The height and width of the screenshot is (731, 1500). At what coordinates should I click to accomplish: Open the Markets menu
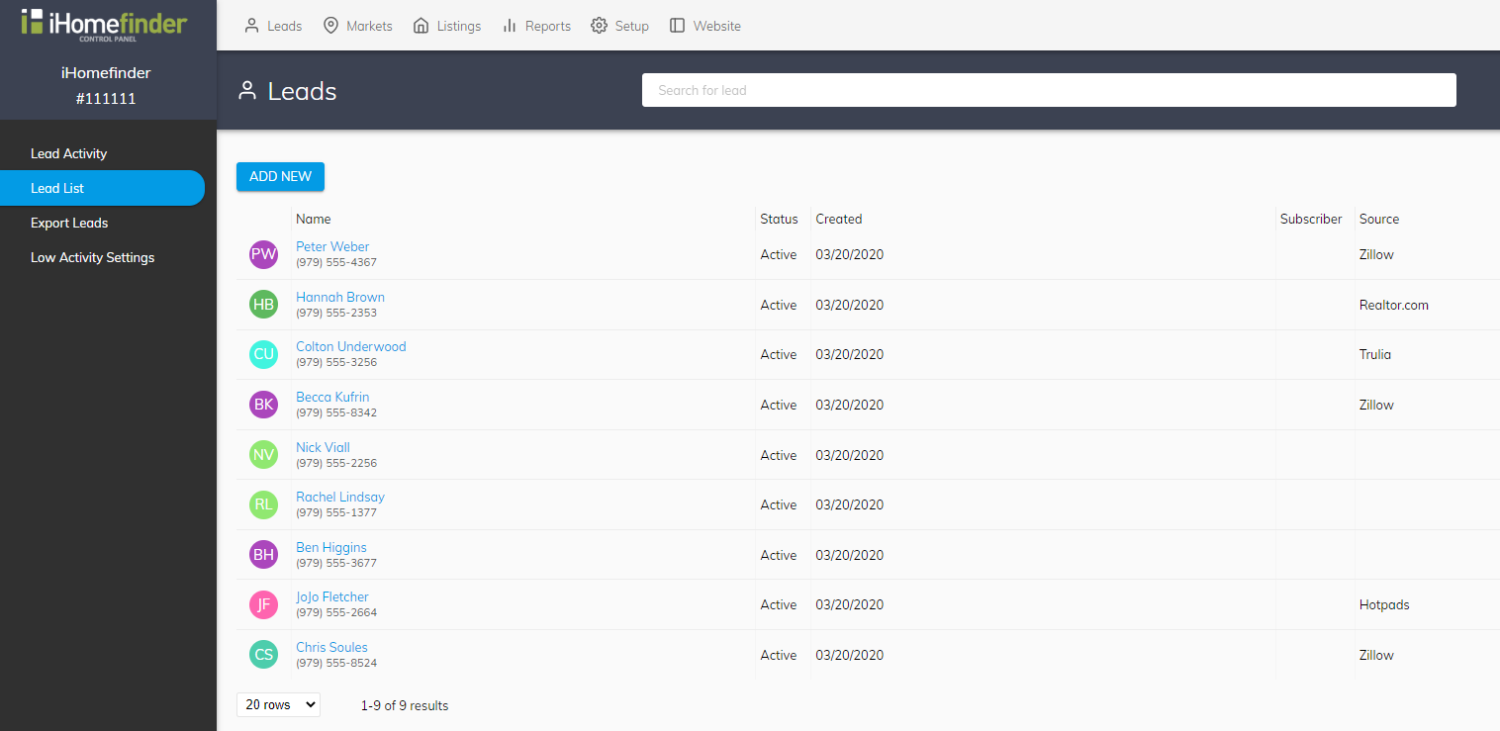(358, 26)
